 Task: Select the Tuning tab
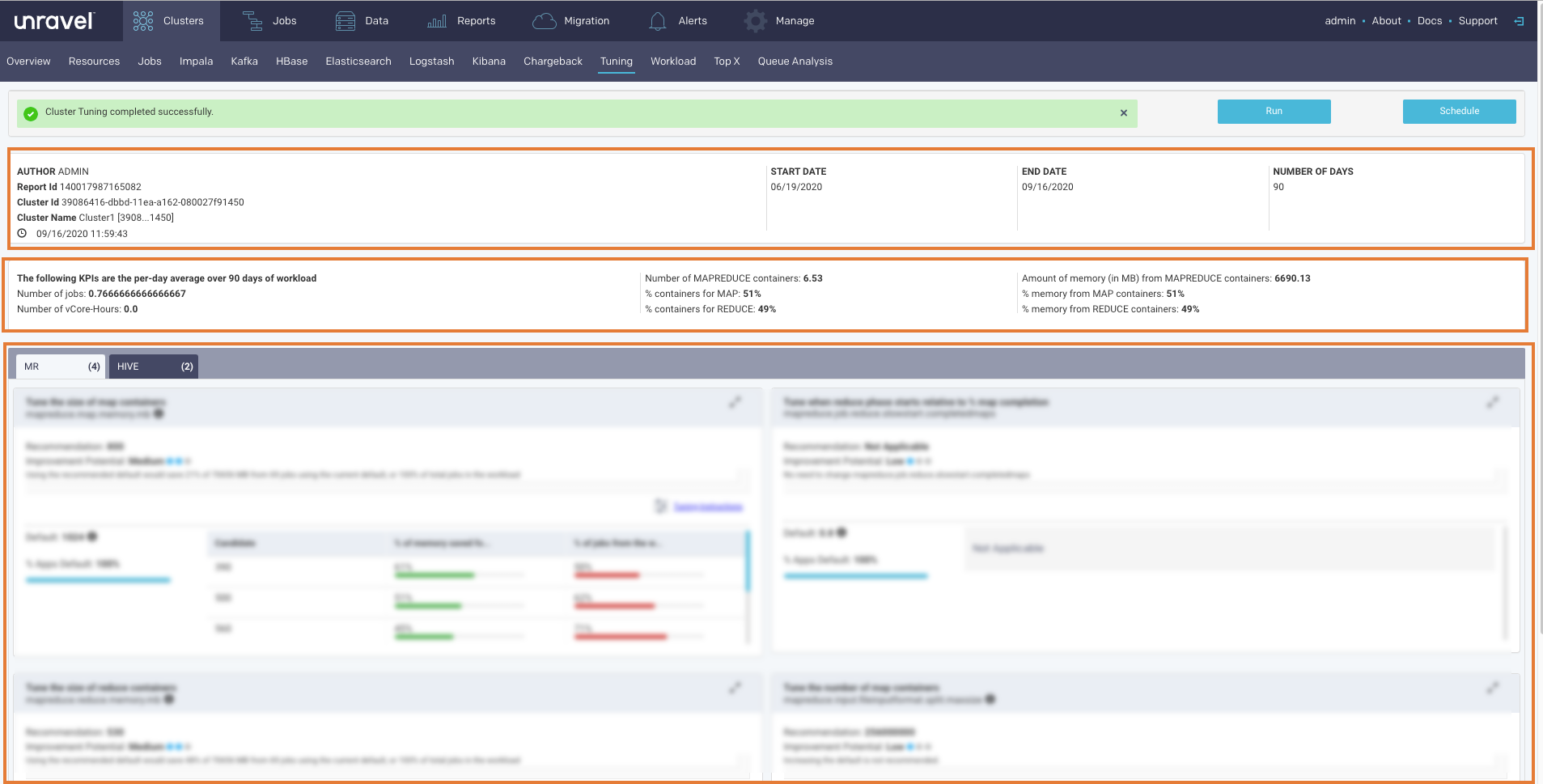tap(617, 61)
